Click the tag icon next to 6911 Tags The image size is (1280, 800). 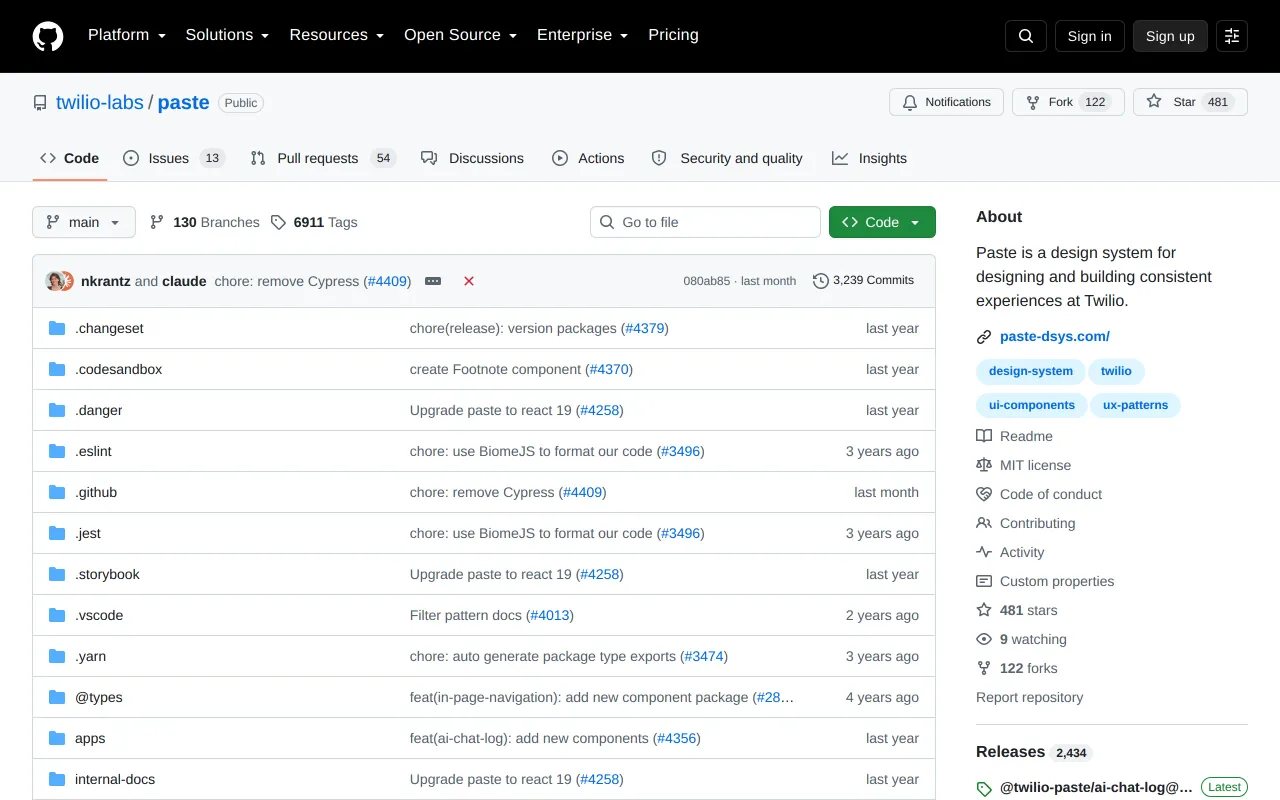pos(278,222)
